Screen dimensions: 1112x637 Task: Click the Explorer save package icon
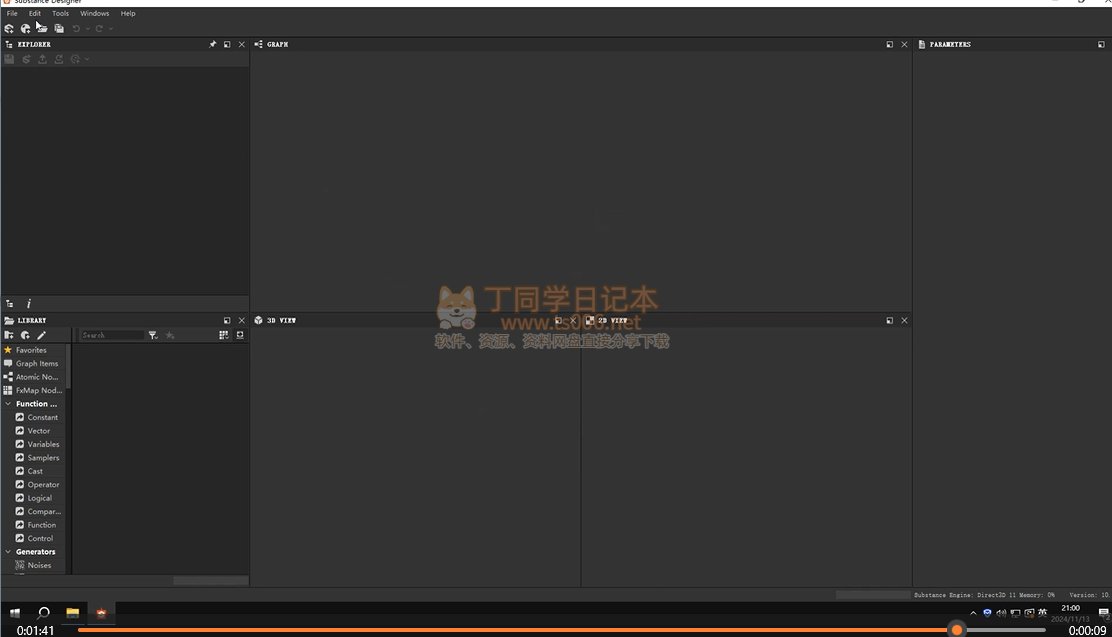pyautogui.click(x=9, y=59)
